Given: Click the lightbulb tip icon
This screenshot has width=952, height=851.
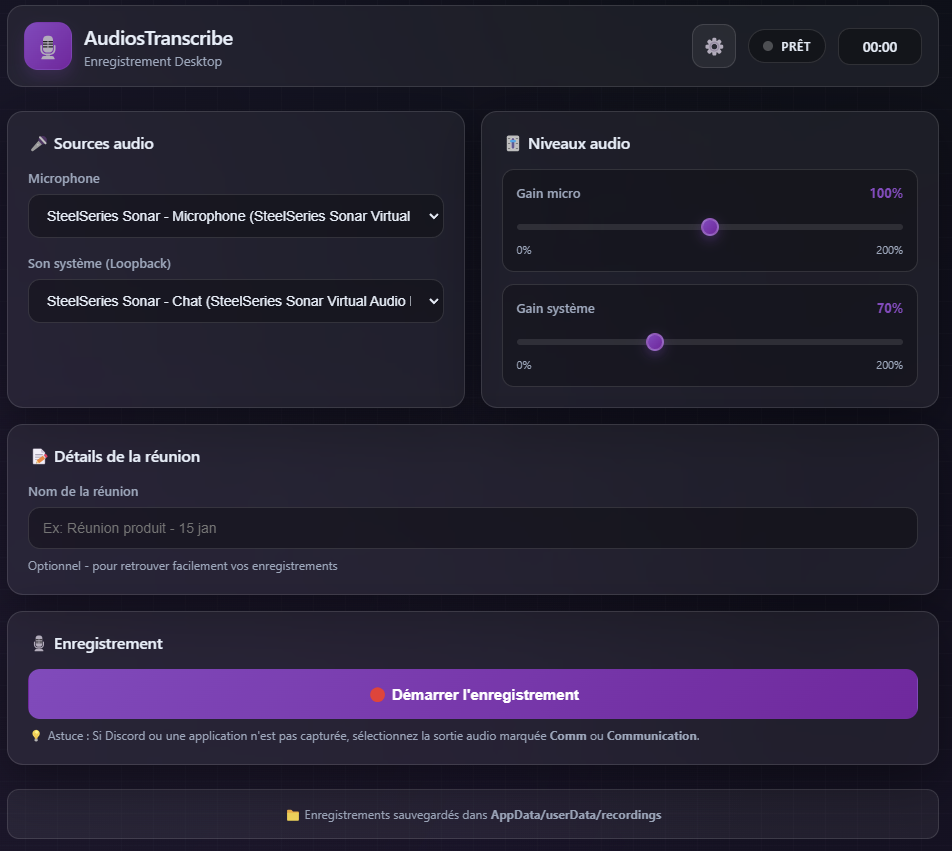Looking at the screenshot, I should tap(33, 735).
